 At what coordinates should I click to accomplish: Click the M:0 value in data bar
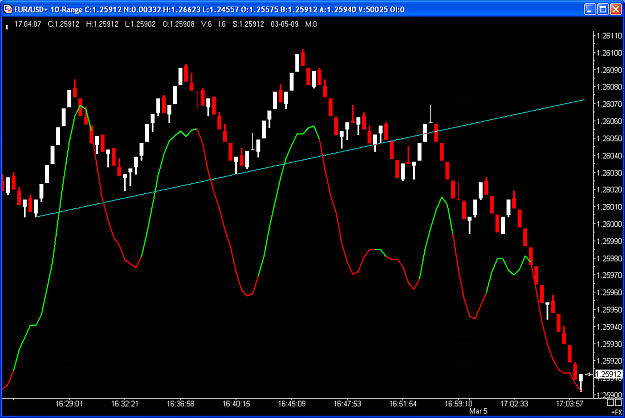(311, 24)
